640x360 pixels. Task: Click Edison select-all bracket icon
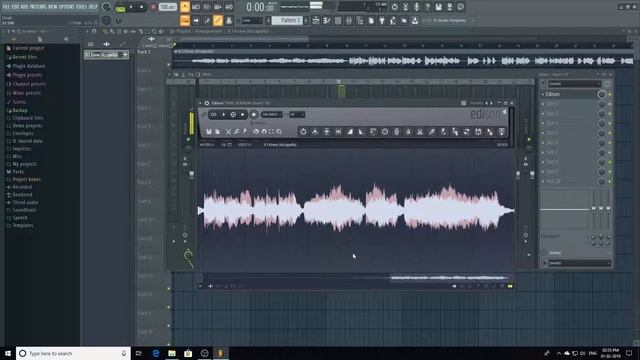[x=271, y=132]
